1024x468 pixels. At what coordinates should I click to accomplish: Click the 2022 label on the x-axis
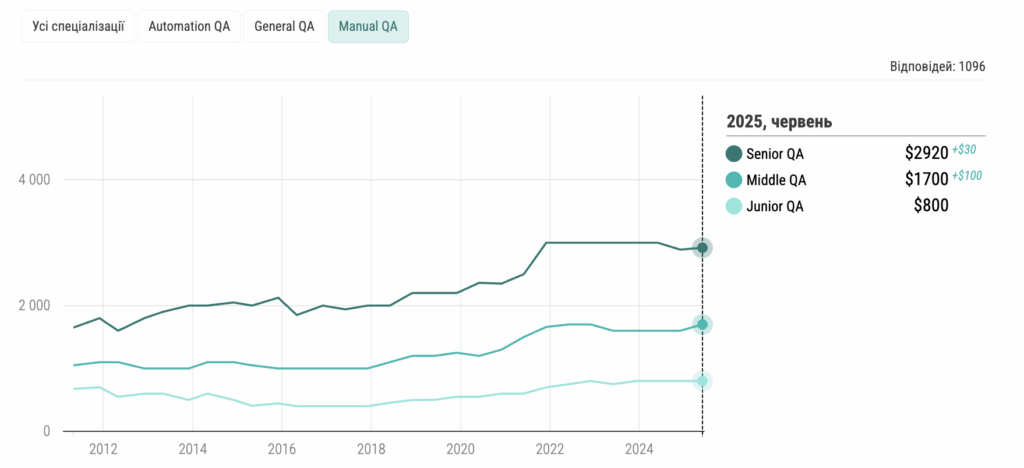point(549,447)
